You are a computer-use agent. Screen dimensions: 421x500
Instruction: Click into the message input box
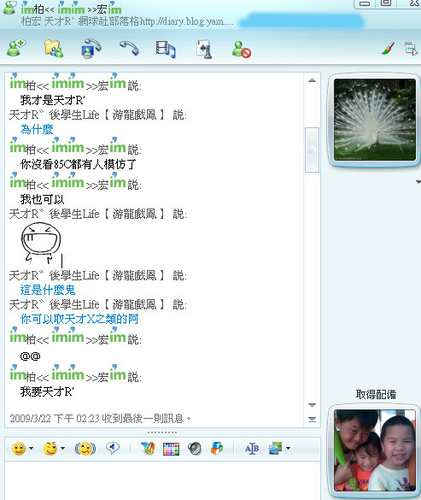[162, 481]
